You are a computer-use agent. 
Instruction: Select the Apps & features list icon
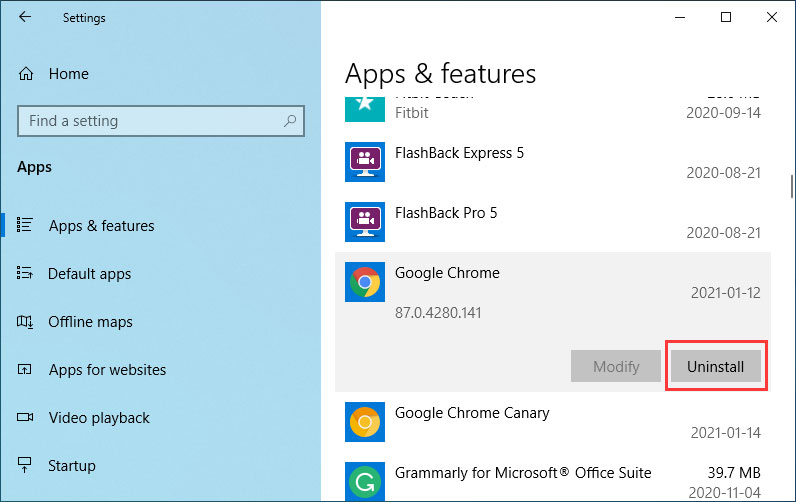tap(24, 225)
